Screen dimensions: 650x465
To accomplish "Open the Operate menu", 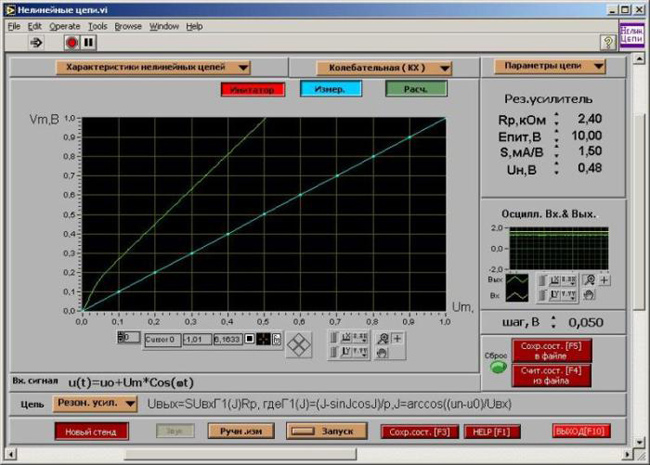I will pos(65,26).
